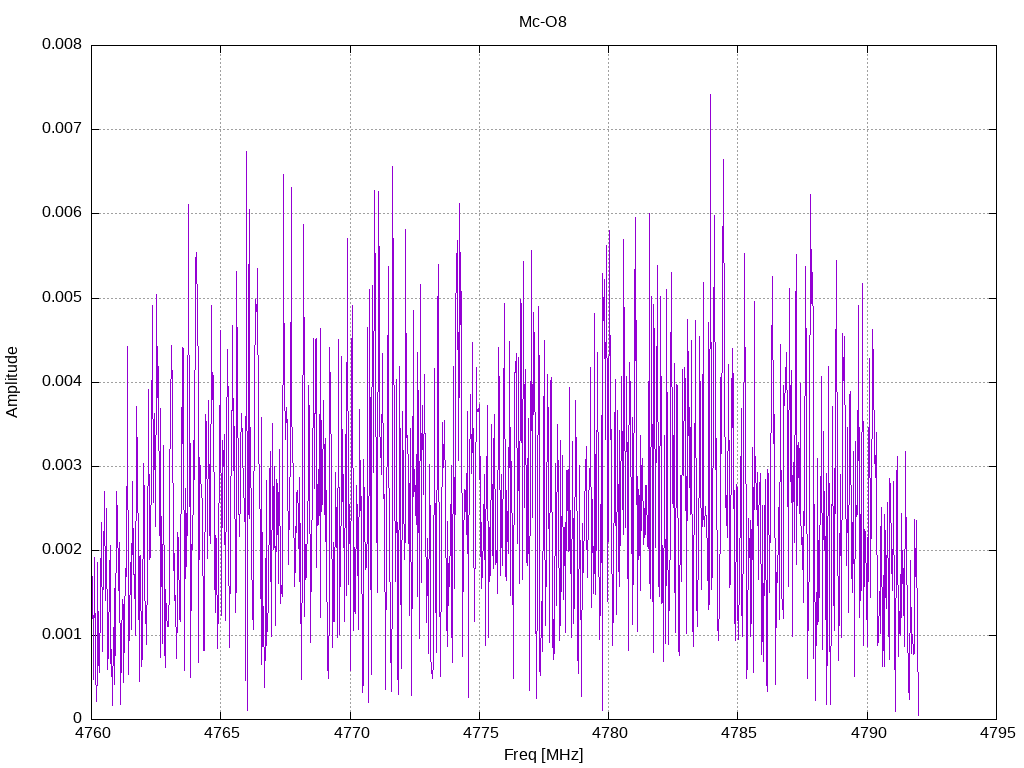This screenshot has height=768, width=1024.
Task: Click the 0.001 y-axis tick label
Action: click(x=62, y=634)
